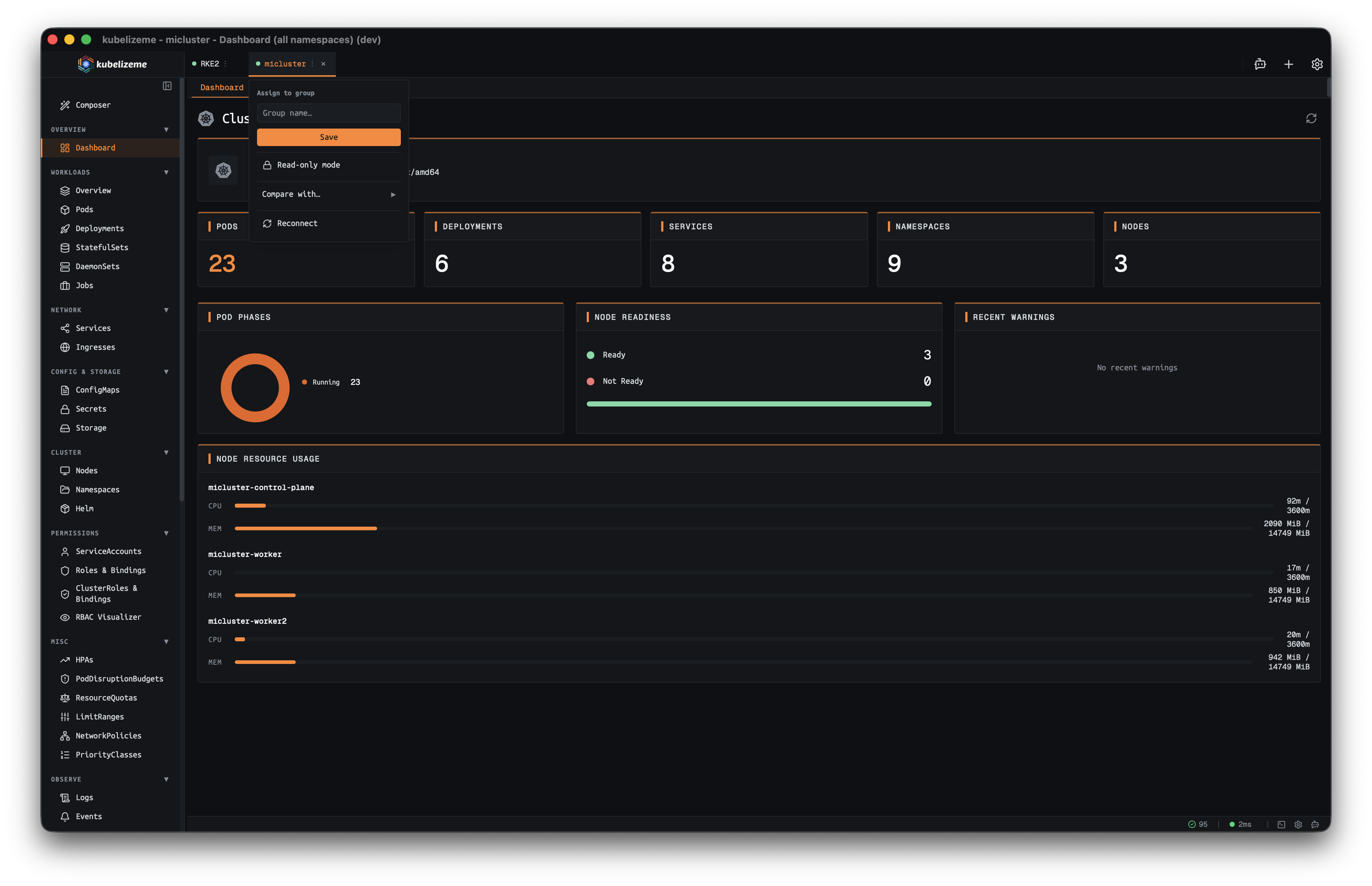Open PriorityClasses in the sidebar
Image resolution: width=1372 pixels, height=886 pixels.
[110, 755]
